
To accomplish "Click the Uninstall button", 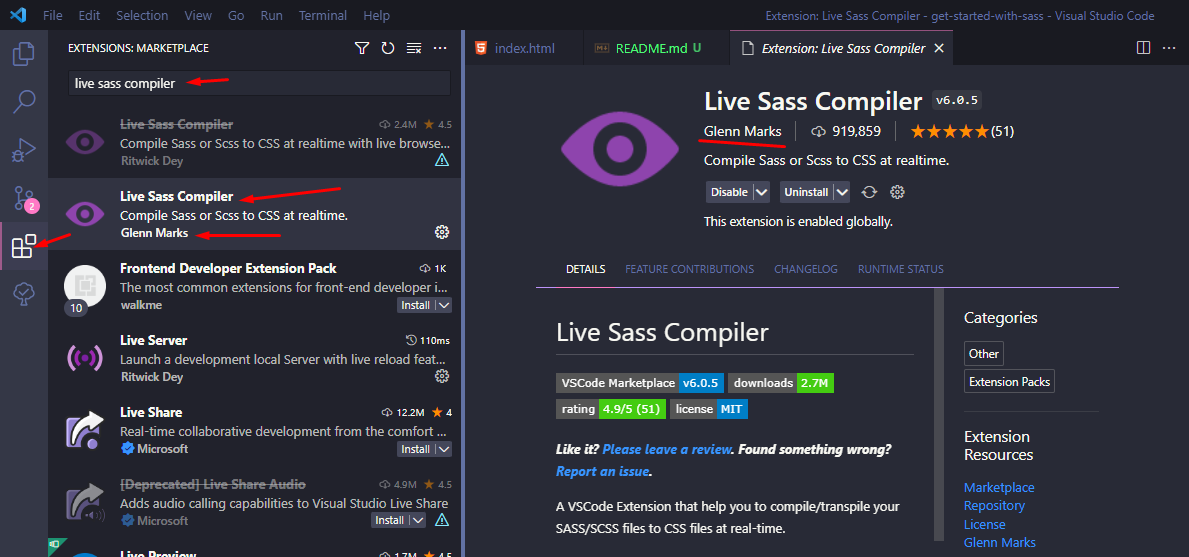I will 806,192.
